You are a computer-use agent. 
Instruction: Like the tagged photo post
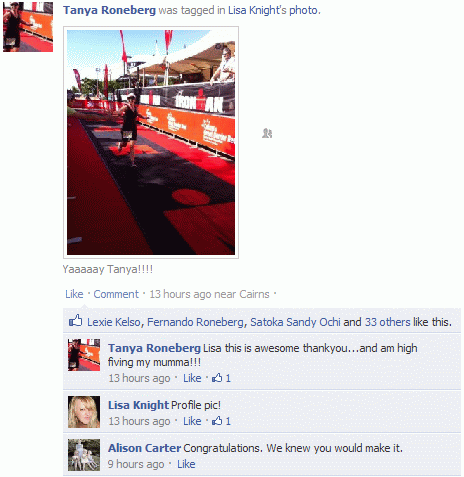click(74, 294)
